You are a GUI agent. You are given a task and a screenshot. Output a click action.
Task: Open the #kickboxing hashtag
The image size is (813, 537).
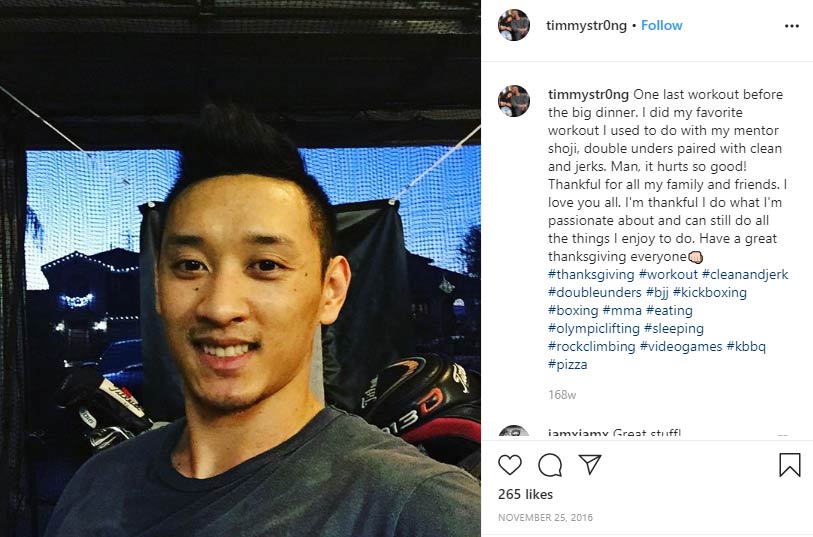click(710, 292)
